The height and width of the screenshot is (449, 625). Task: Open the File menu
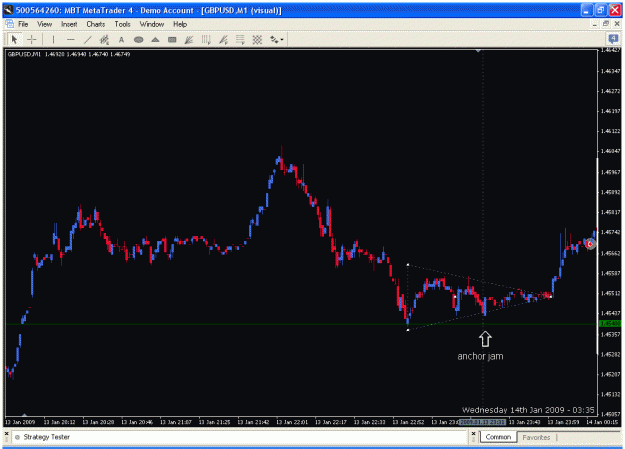click(23, 24)
